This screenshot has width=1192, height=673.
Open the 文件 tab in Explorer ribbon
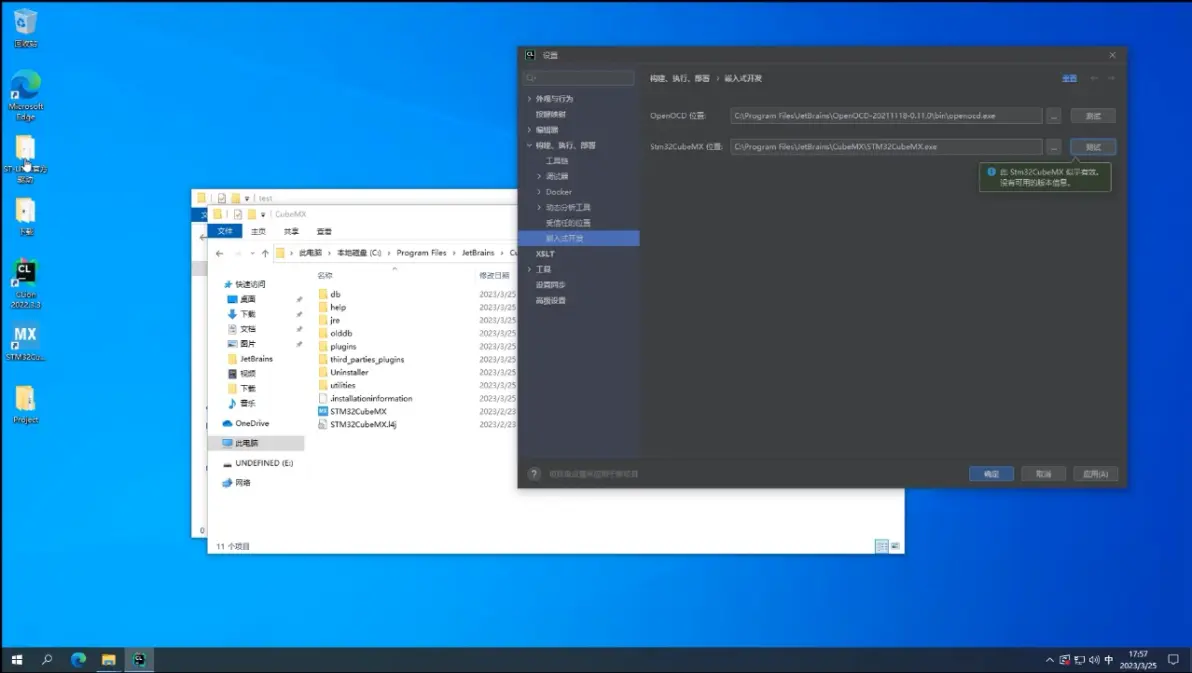click(x=225, y=231)
